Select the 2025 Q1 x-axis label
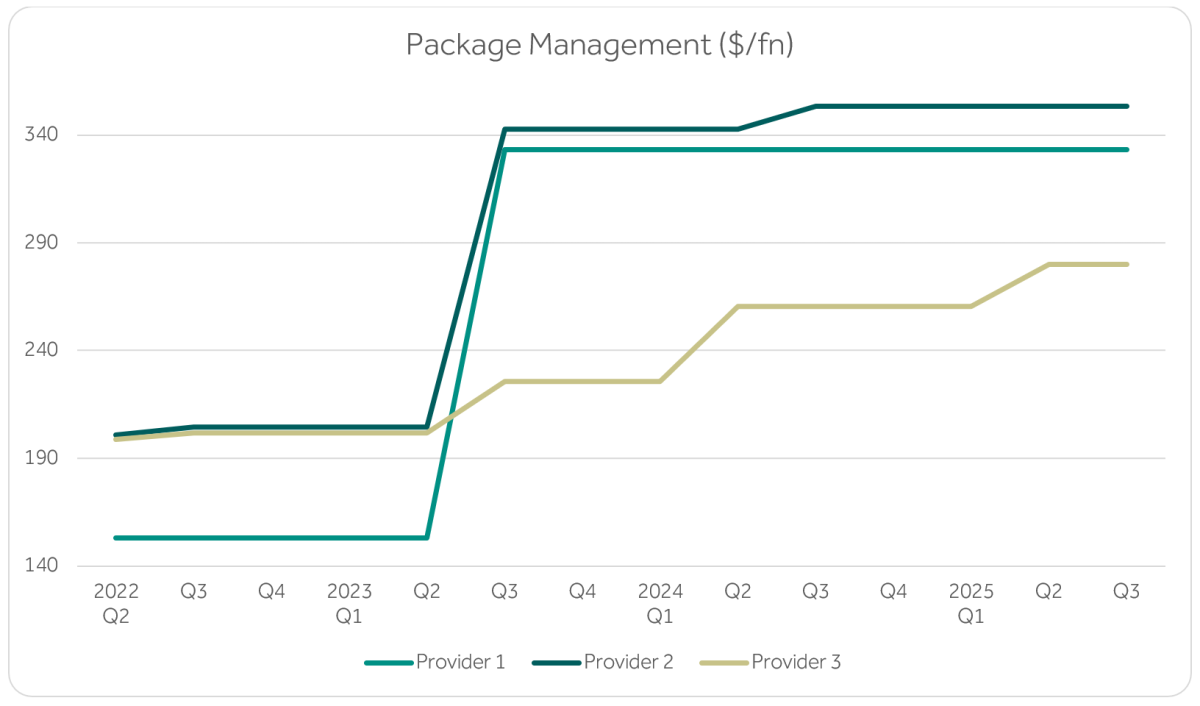The image size is (1200, 706). [971, 603]
